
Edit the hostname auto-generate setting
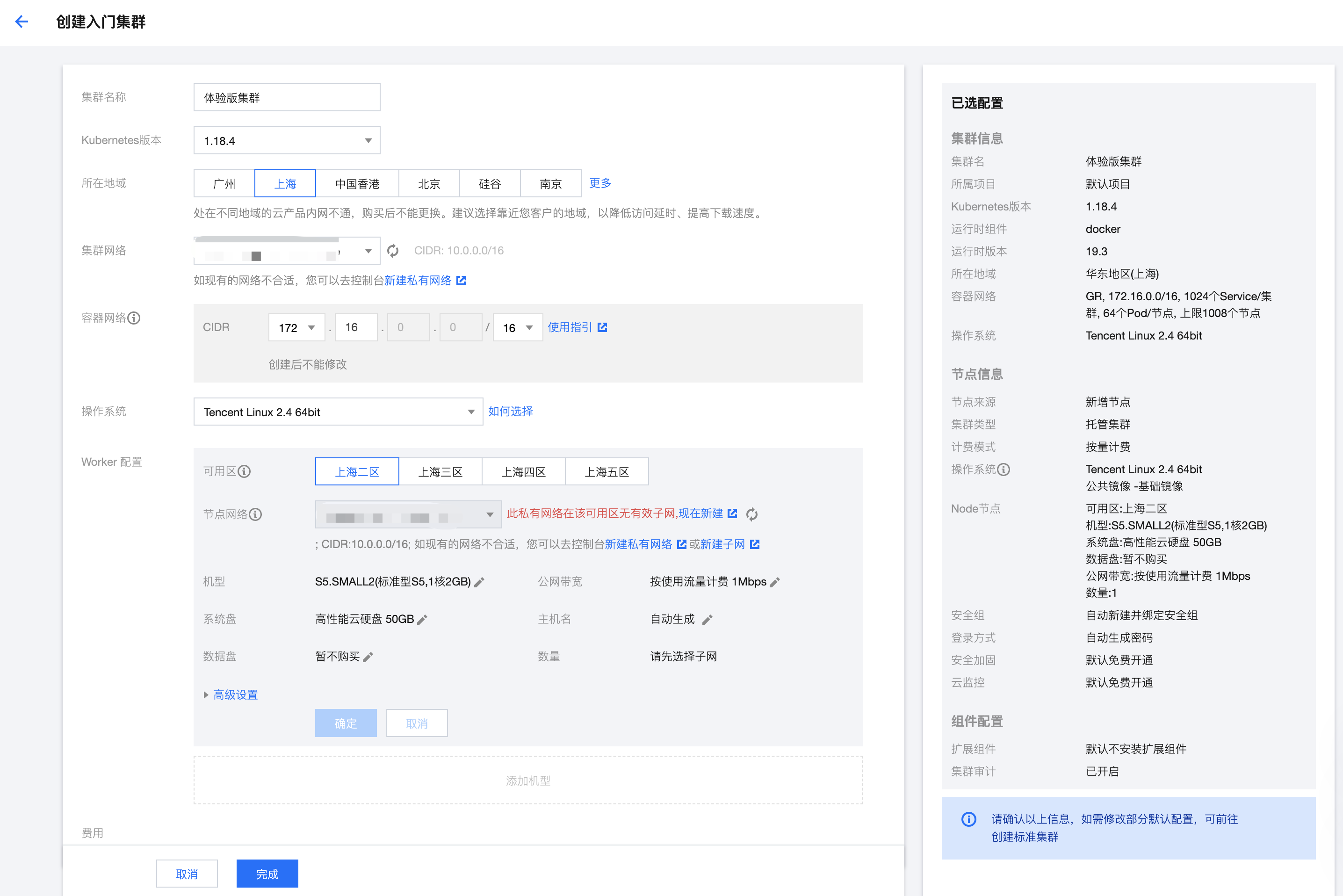click(707, 620)
